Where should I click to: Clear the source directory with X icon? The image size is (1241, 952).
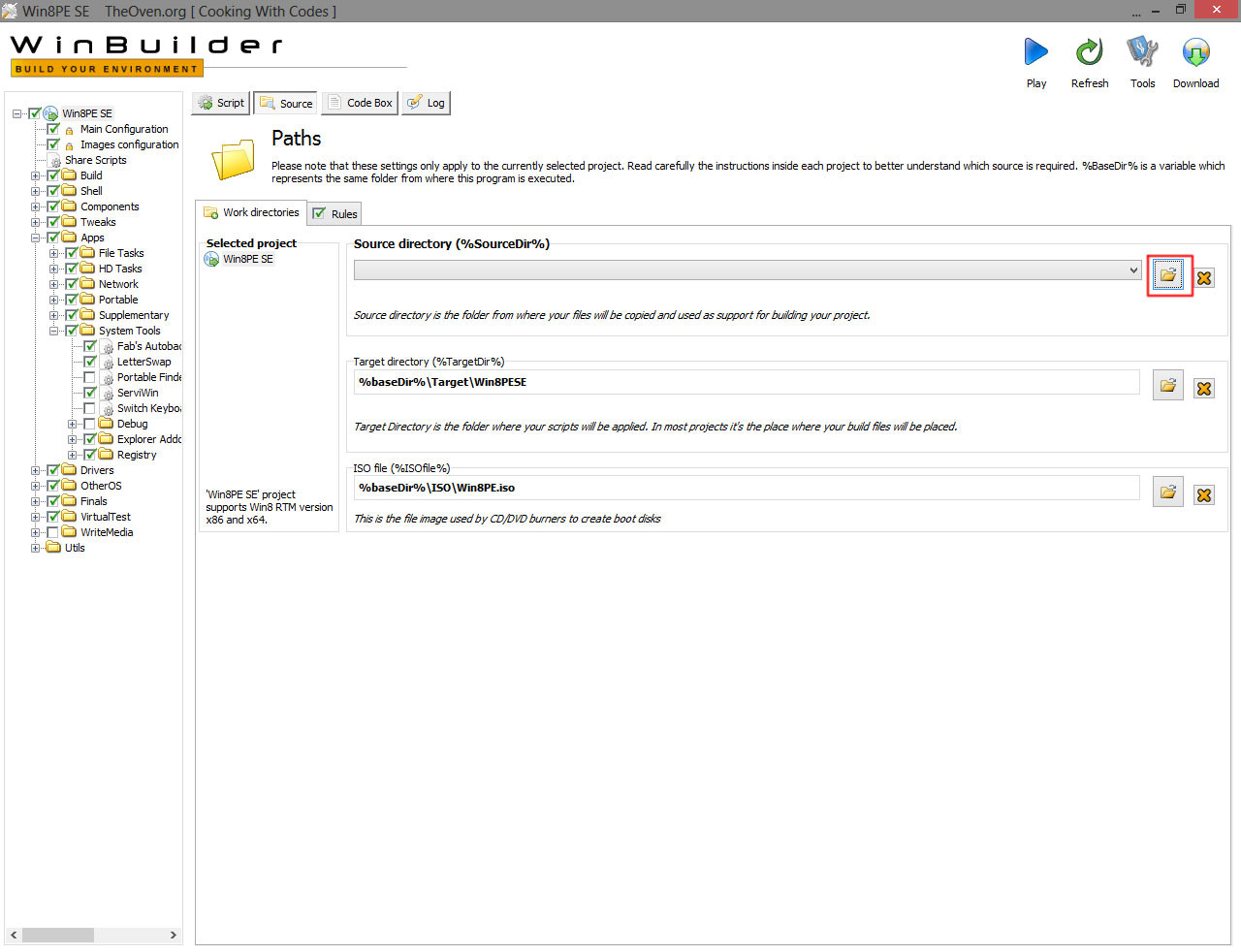pos(1204,278)
